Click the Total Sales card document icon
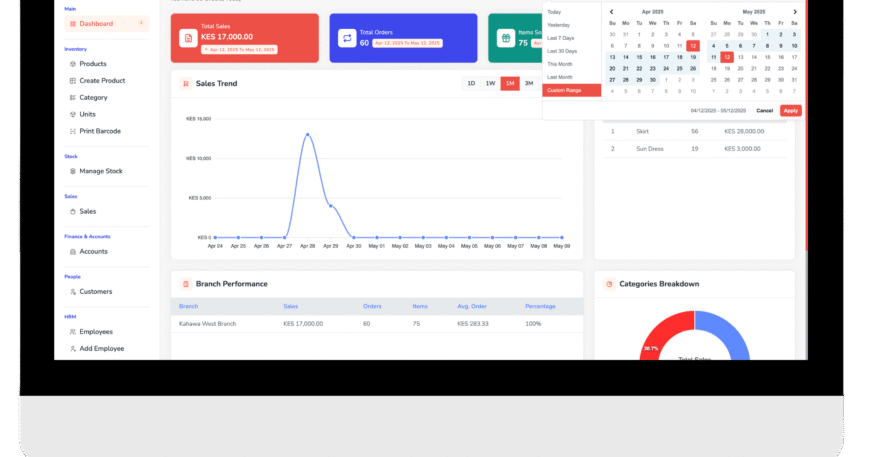This screenshot has height=457, width=870. click(188, 38)
